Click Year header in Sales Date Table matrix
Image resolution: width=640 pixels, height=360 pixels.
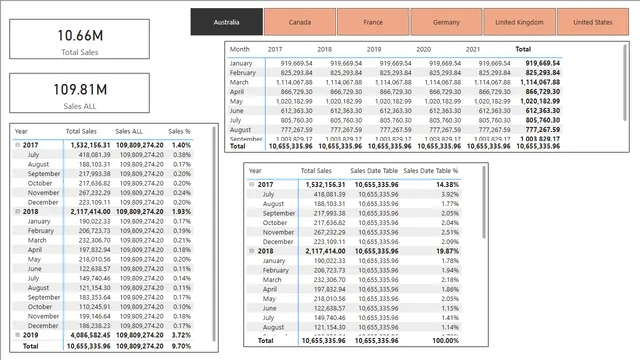pos(255,171)
